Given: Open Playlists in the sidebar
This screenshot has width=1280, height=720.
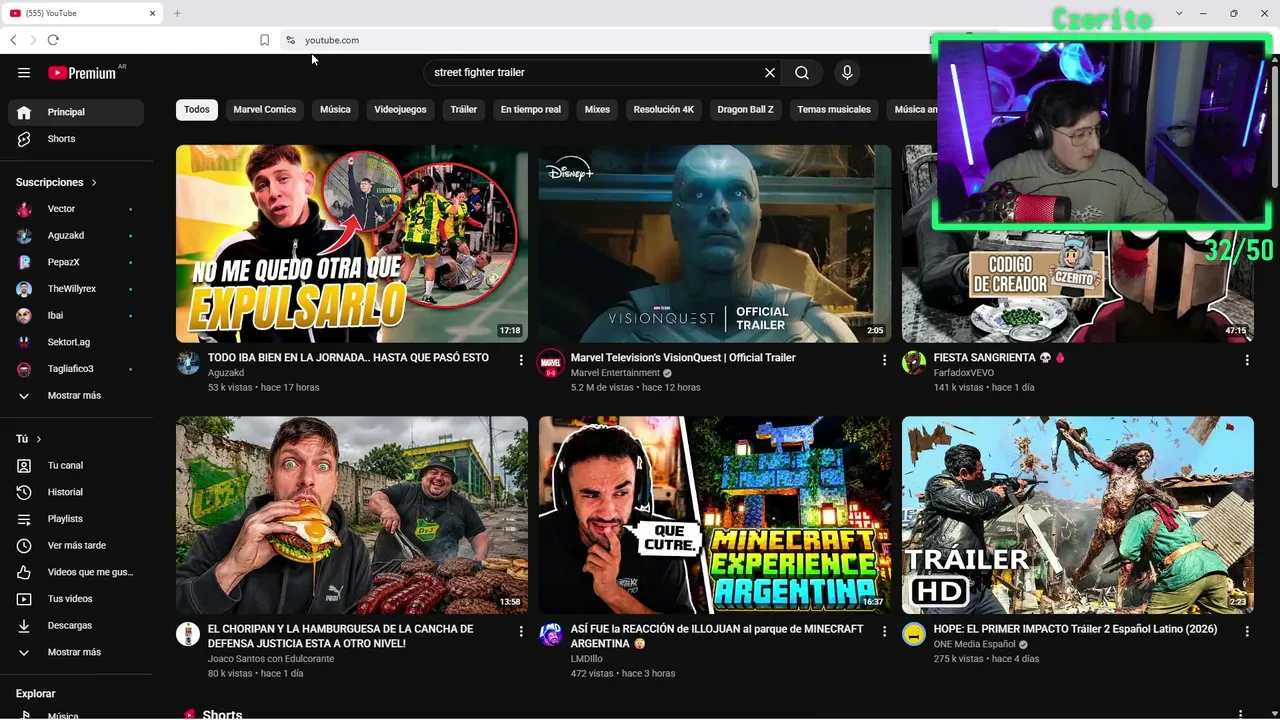Looking at the screenshot, I should (x=76, y=519).
